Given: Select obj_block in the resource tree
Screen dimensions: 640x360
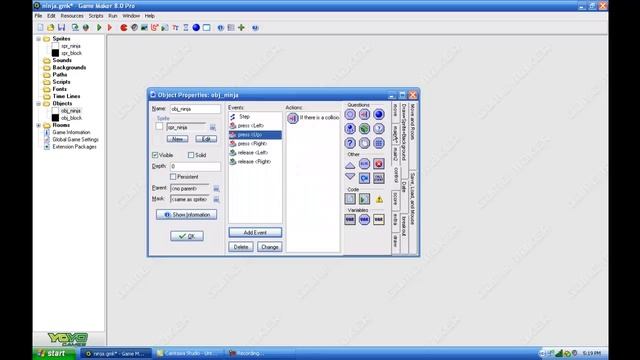Looking at the screenshot, I should click(x=71, y=118).
